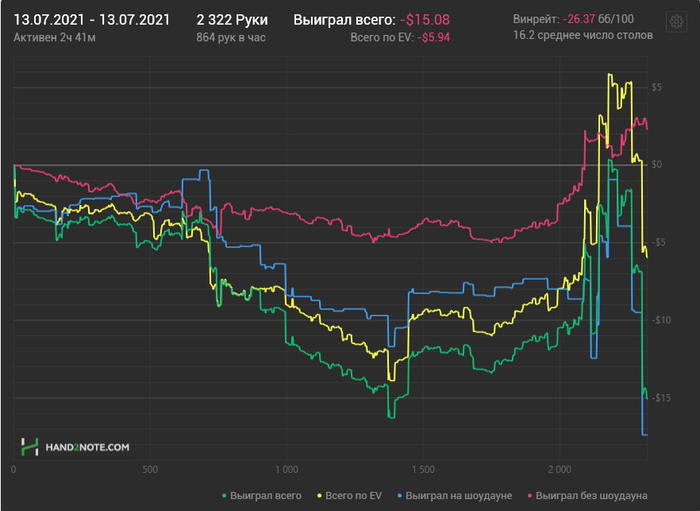Click the '500' x-axis label
This screenshot has height=511, width=700.
tap(150, 469)
